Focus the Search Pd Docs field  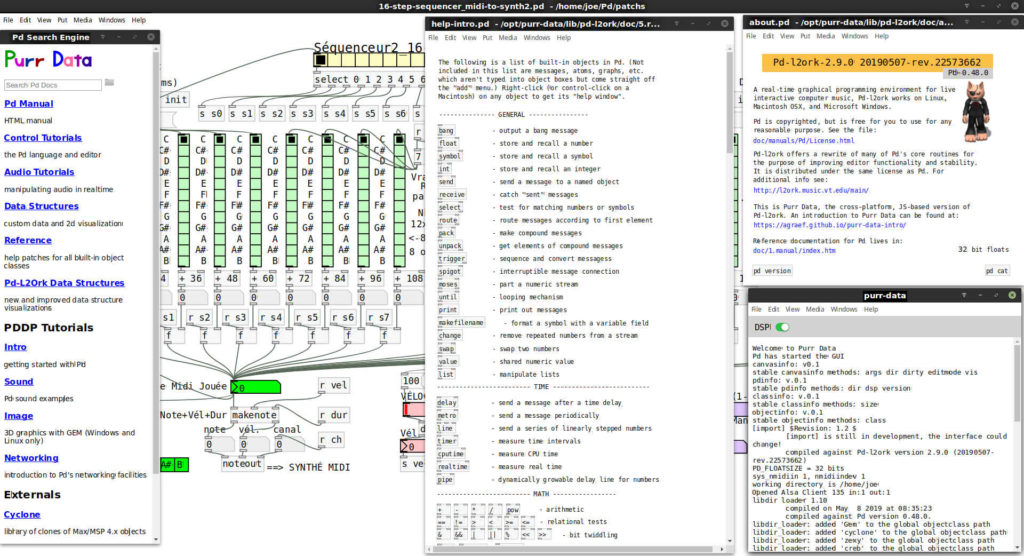[x=52, y=85]
